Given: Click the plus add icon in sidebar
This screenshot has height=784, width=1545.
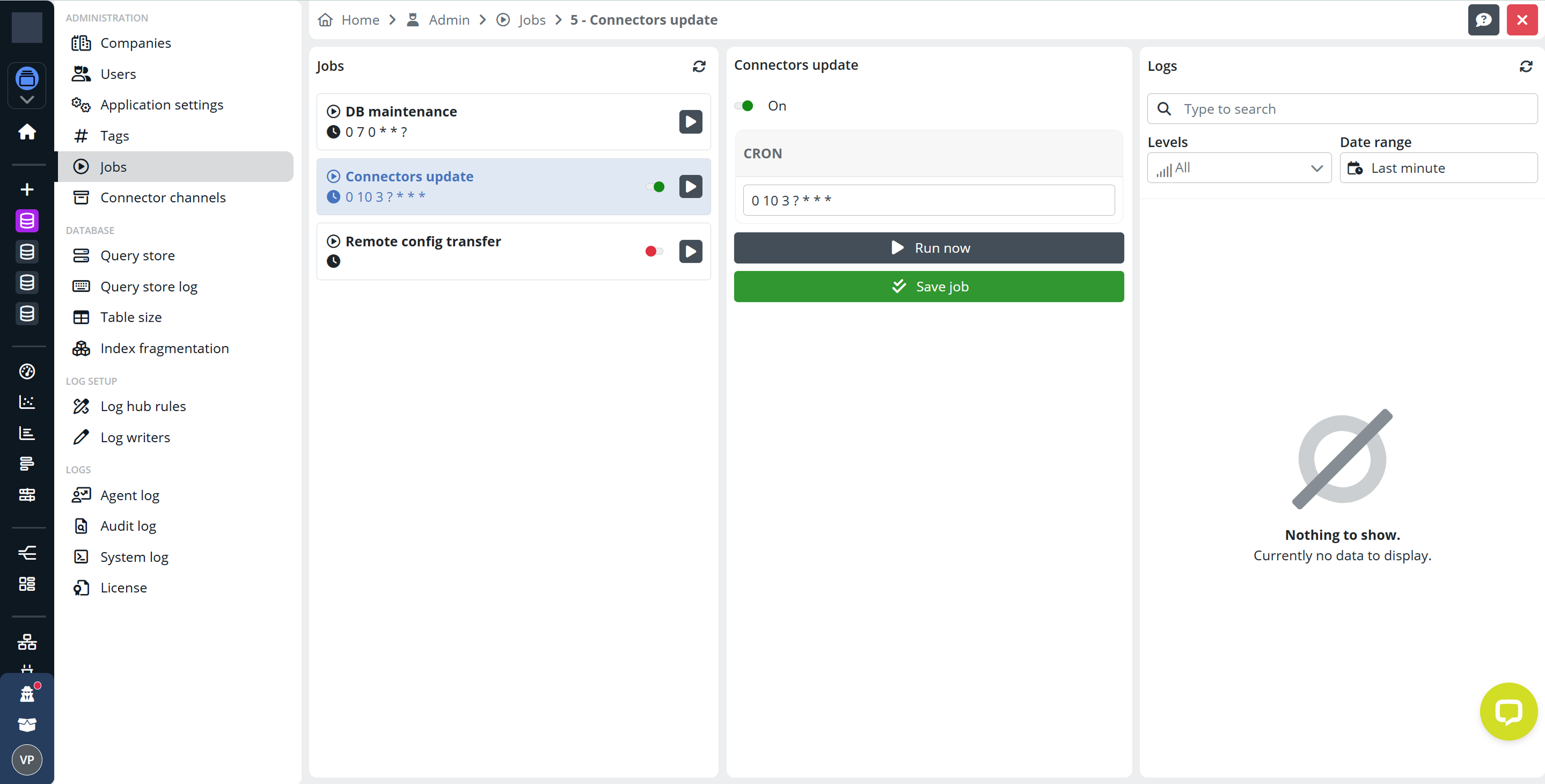Looking at the screenshot, I should pyautogui.click(x=27, y=189).
